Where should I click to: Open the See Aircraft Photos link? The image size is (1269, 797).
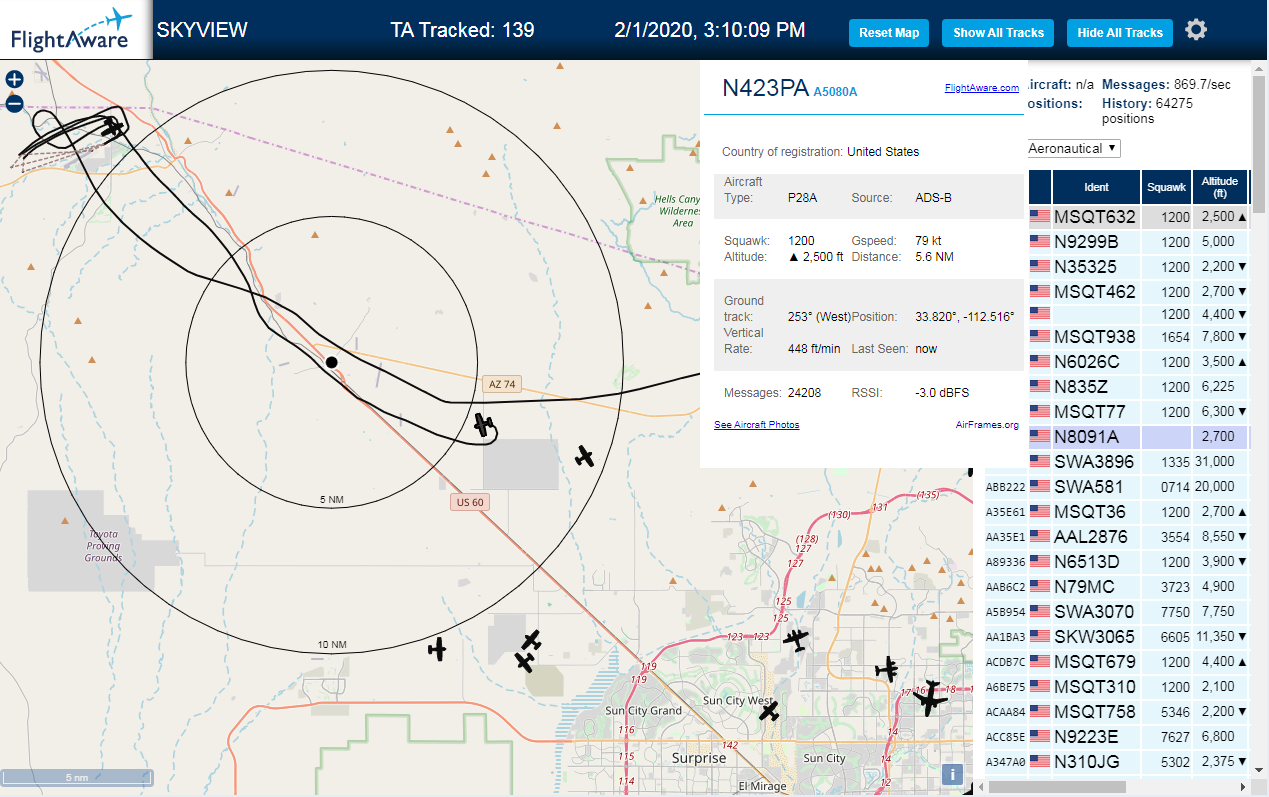click(756, 425)
